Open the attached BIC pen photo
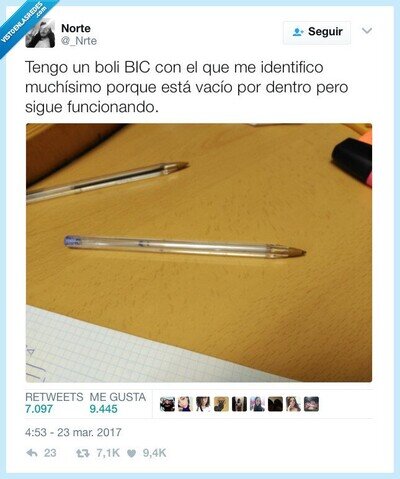This screenshot has height=479, width=400. coord(199,253)
